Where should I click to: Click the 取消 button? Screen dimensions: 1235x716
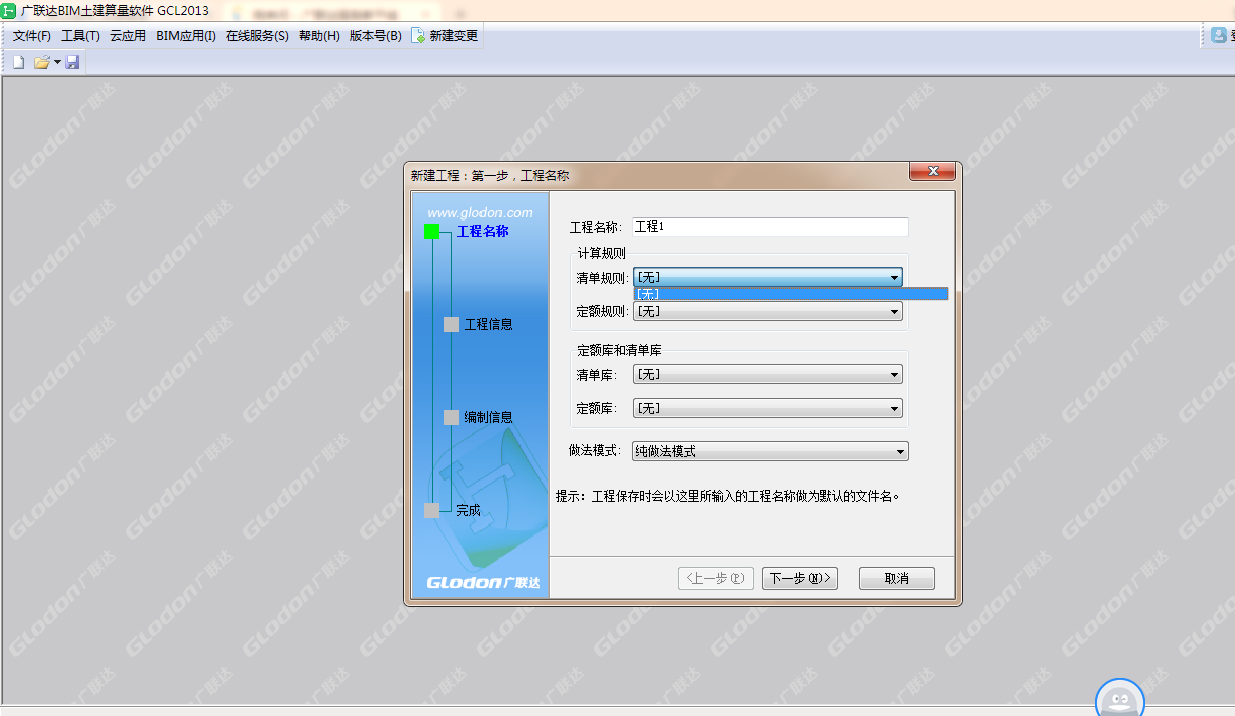click(897, 578)
